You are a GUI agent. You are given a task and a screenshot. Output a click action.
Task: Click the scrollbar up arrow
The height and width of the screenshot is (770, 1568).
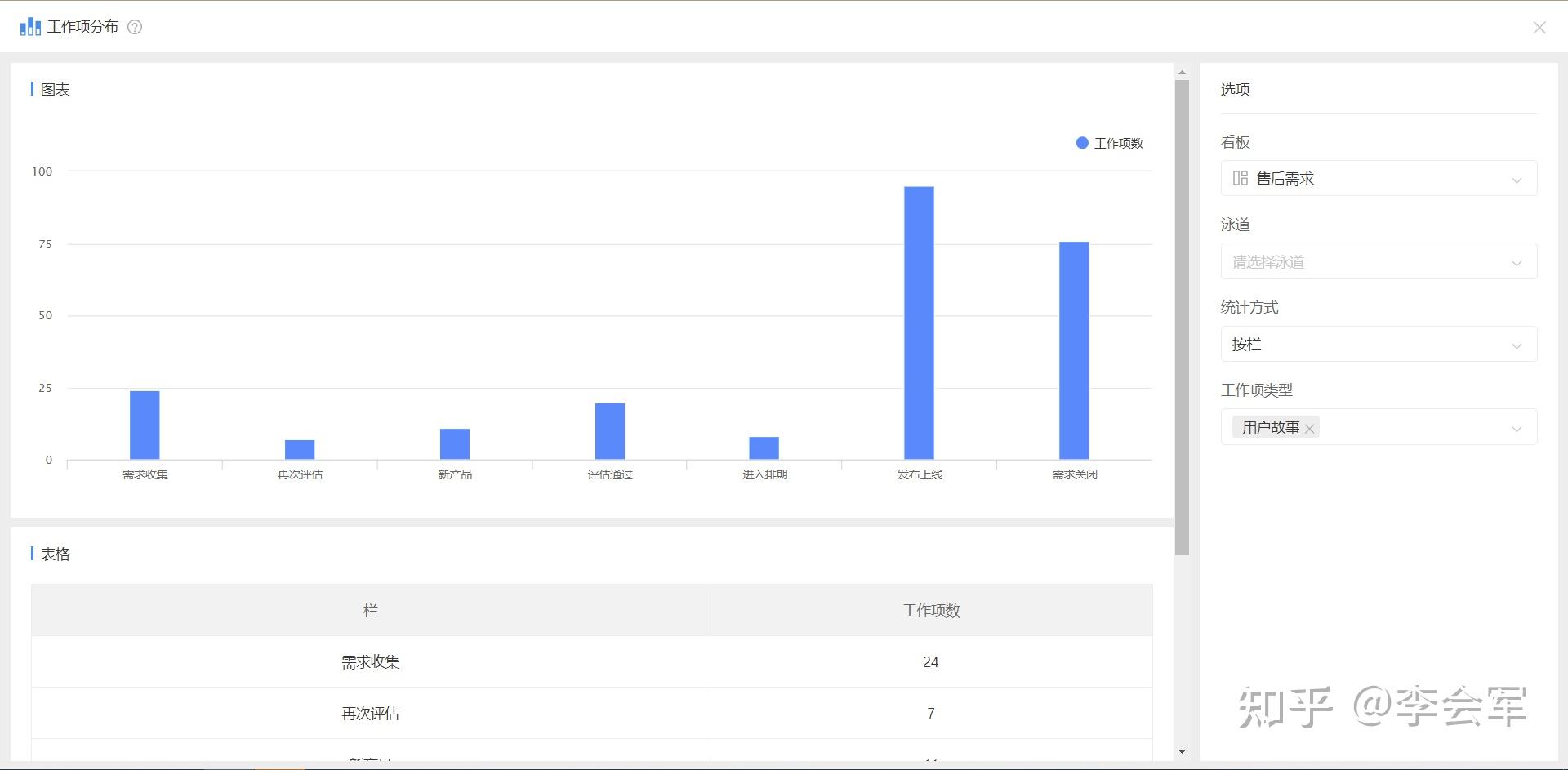click(x=1182, y=73)
